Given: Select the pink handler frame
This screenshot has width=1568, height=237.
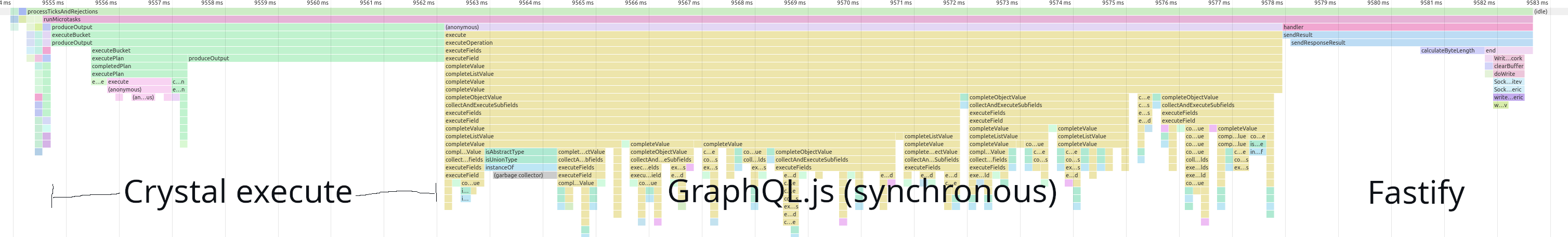Looking at the screenshot, I should (x=1407, y=28).
